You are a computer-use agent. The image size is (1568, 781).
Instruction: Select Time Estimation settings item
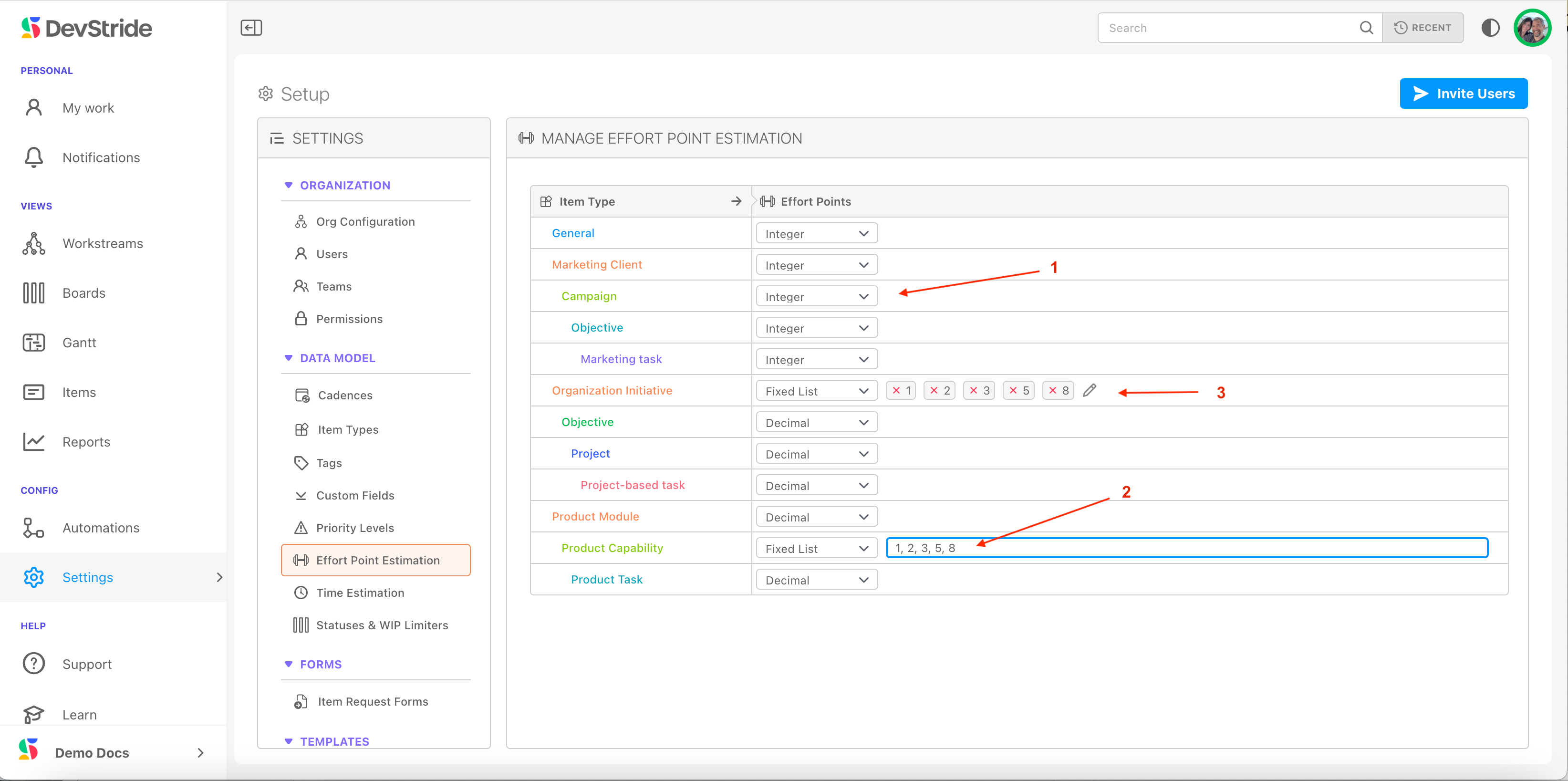pos(360,592)
